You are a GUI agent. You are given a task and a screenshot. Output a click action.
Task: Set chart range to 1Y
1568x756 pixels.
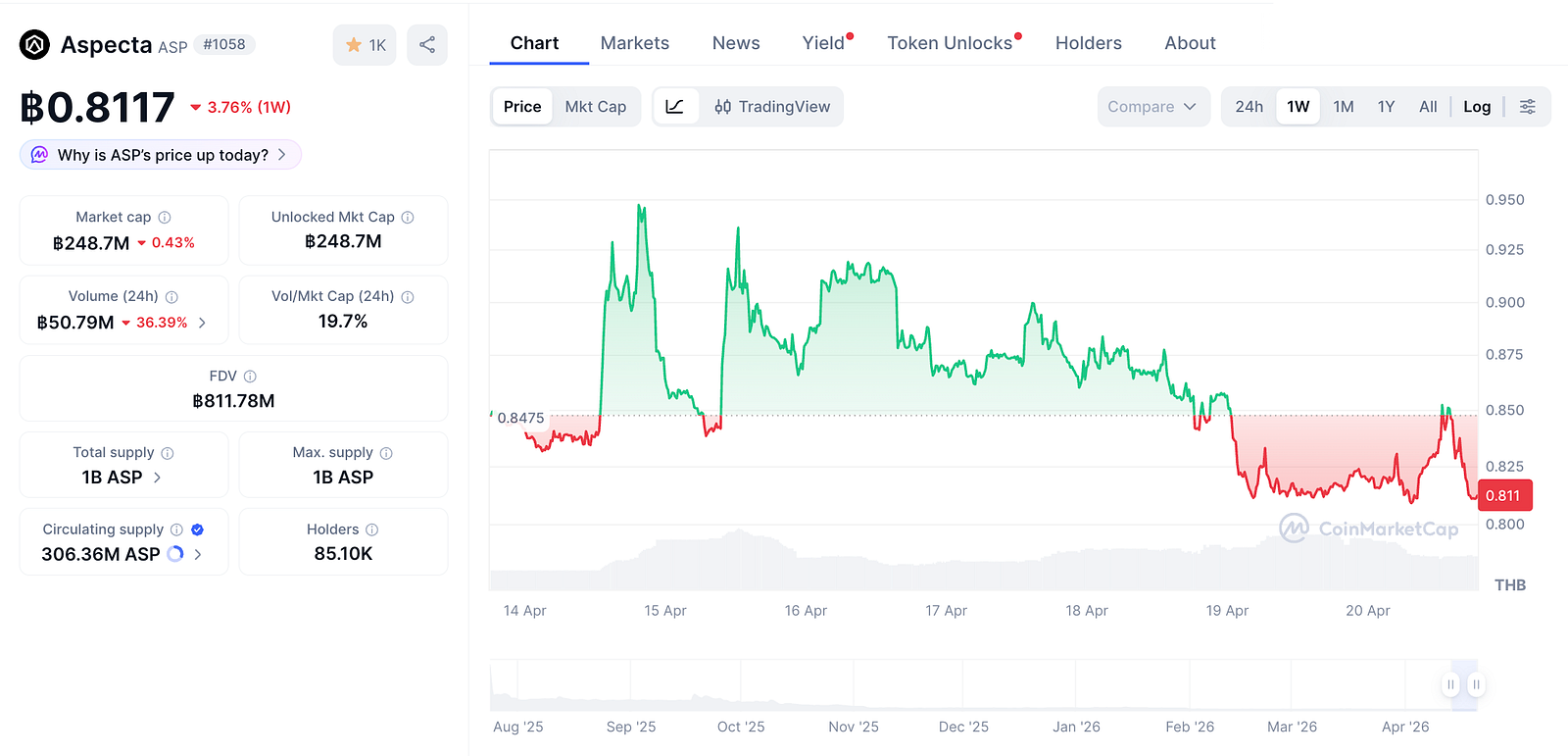[x=1386, y=107]
